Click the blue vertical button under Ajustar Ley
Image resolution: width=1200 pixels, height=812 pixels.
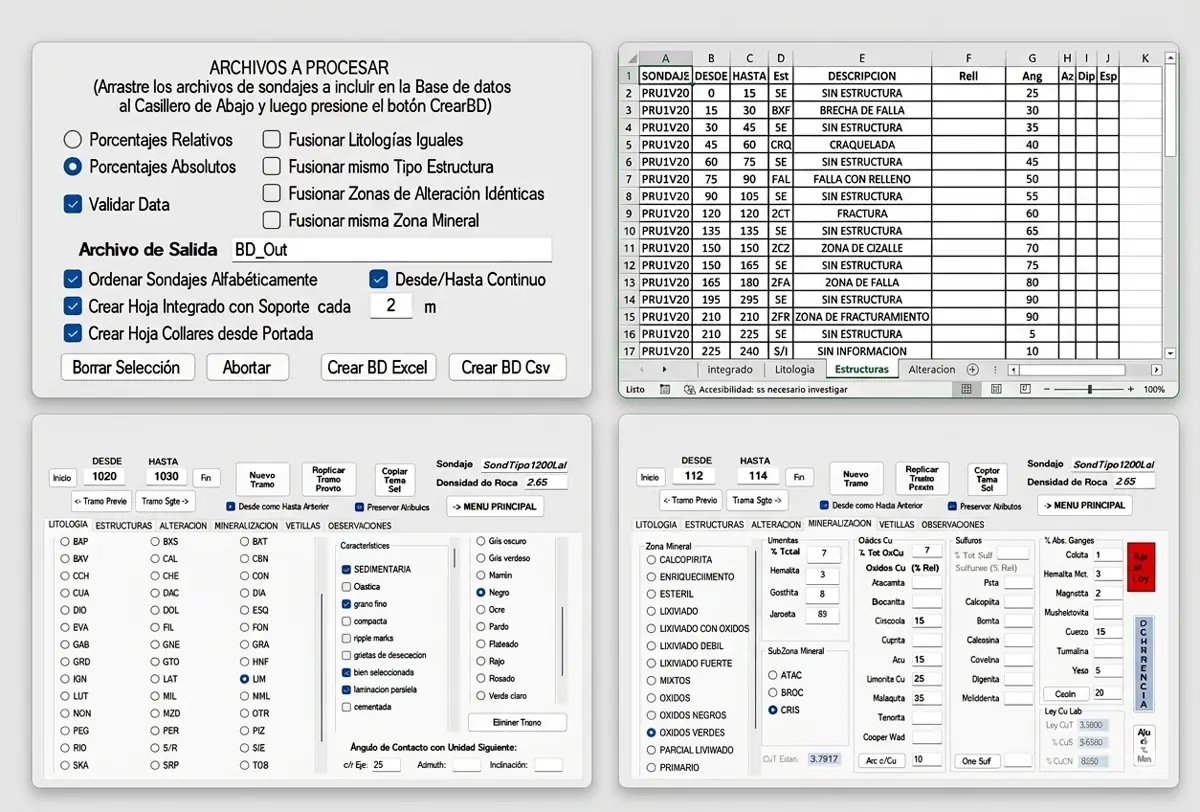click(x=1144, y=662)
